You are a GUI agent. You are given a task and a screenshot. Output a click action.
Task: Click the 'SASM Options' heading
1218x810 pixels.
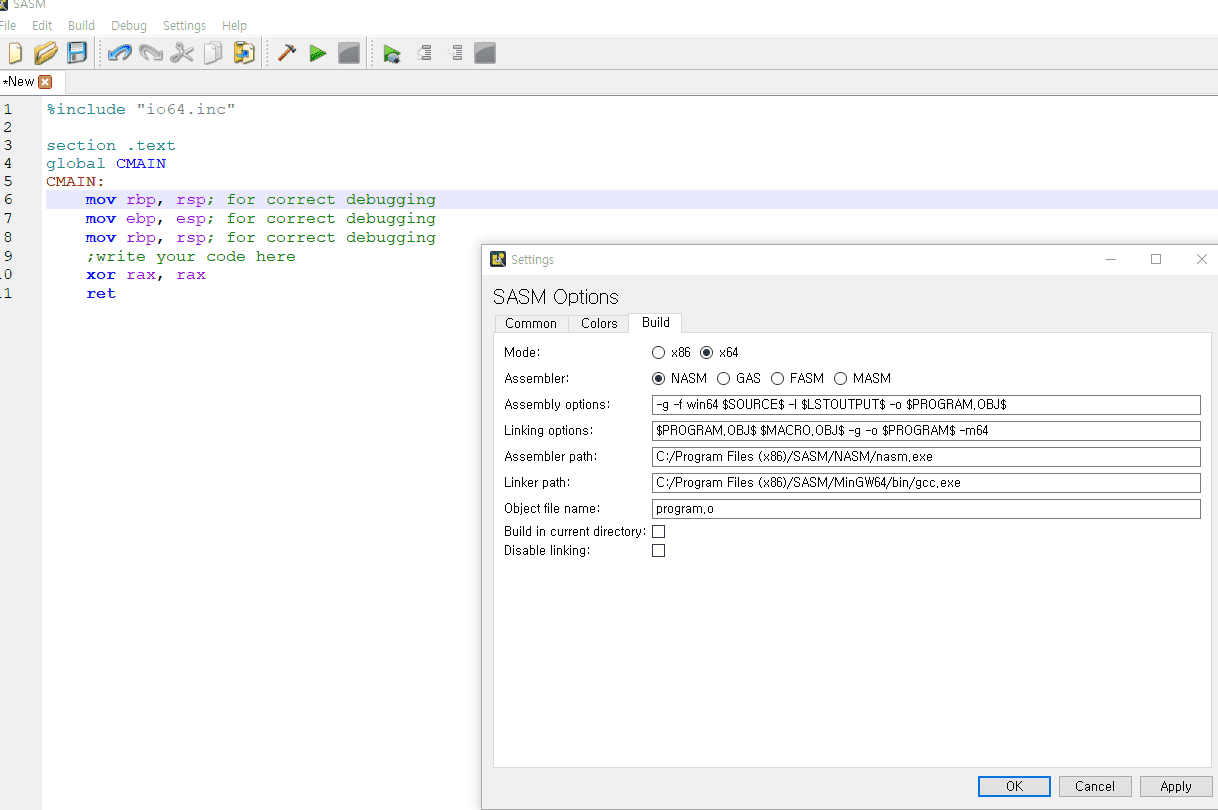pos(556,297)
